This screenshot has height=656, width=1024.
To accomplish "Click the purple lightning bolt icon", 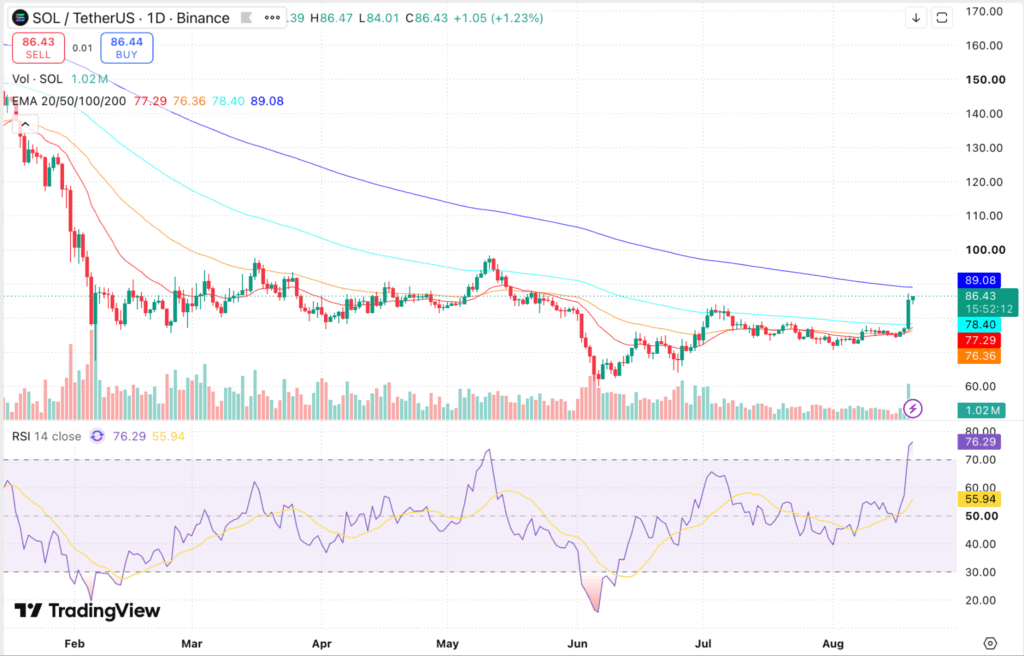I will pyautogui.click(x=912, y=409).
